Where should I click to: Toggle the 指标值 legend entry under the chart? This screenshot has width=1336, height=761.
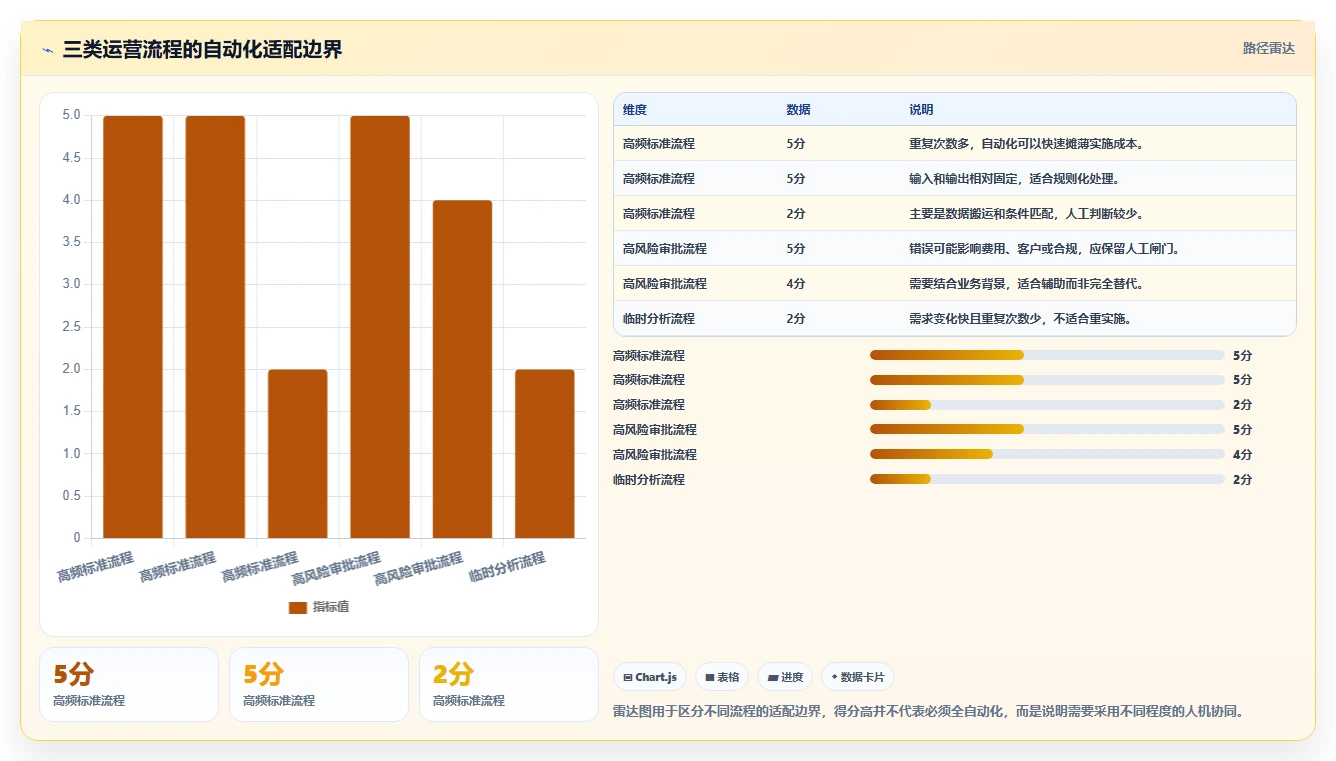319,607
